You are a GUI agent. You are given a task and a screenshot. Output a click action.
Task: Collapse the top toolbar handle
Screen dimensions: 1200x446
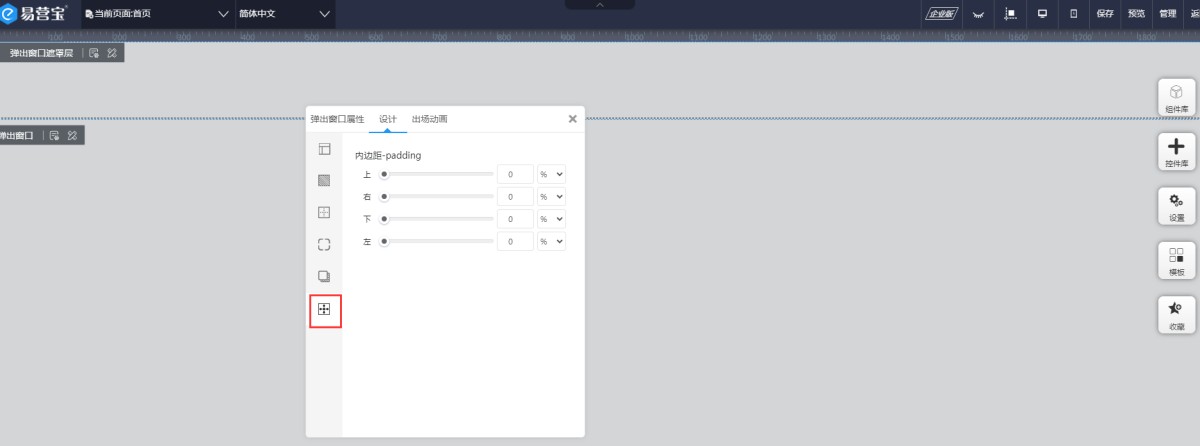pos(600,5)
